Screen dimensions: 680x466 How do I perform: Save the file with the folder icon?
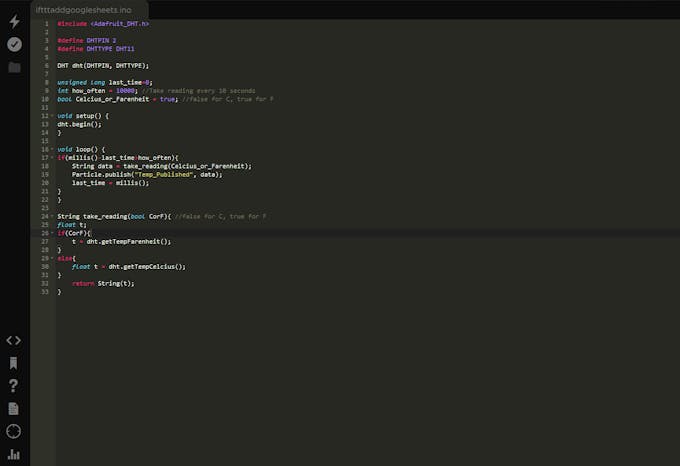(x=14, y=67)
